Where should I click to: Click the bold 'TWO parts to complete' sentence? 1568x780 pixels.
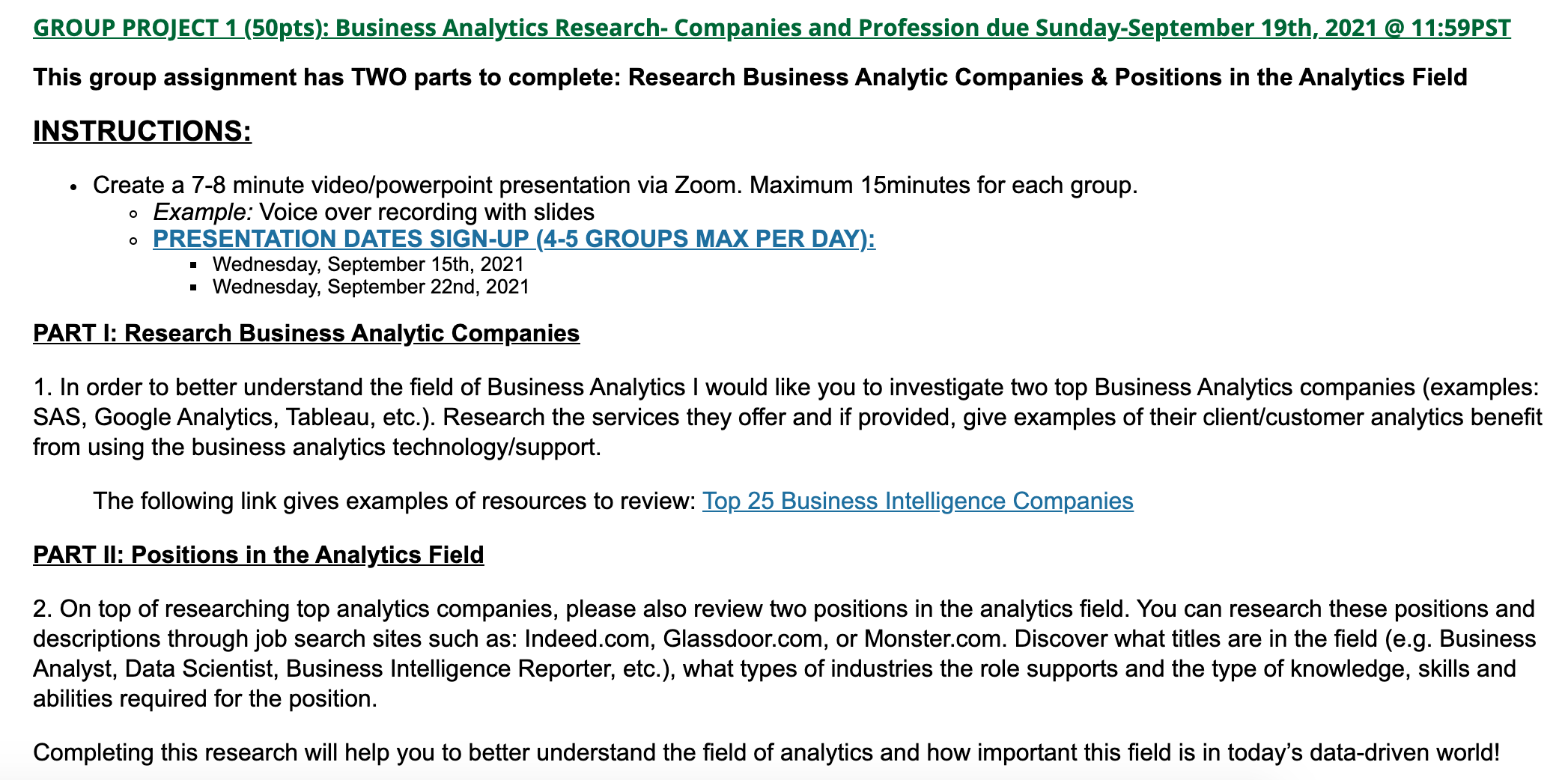coord(750,77)
